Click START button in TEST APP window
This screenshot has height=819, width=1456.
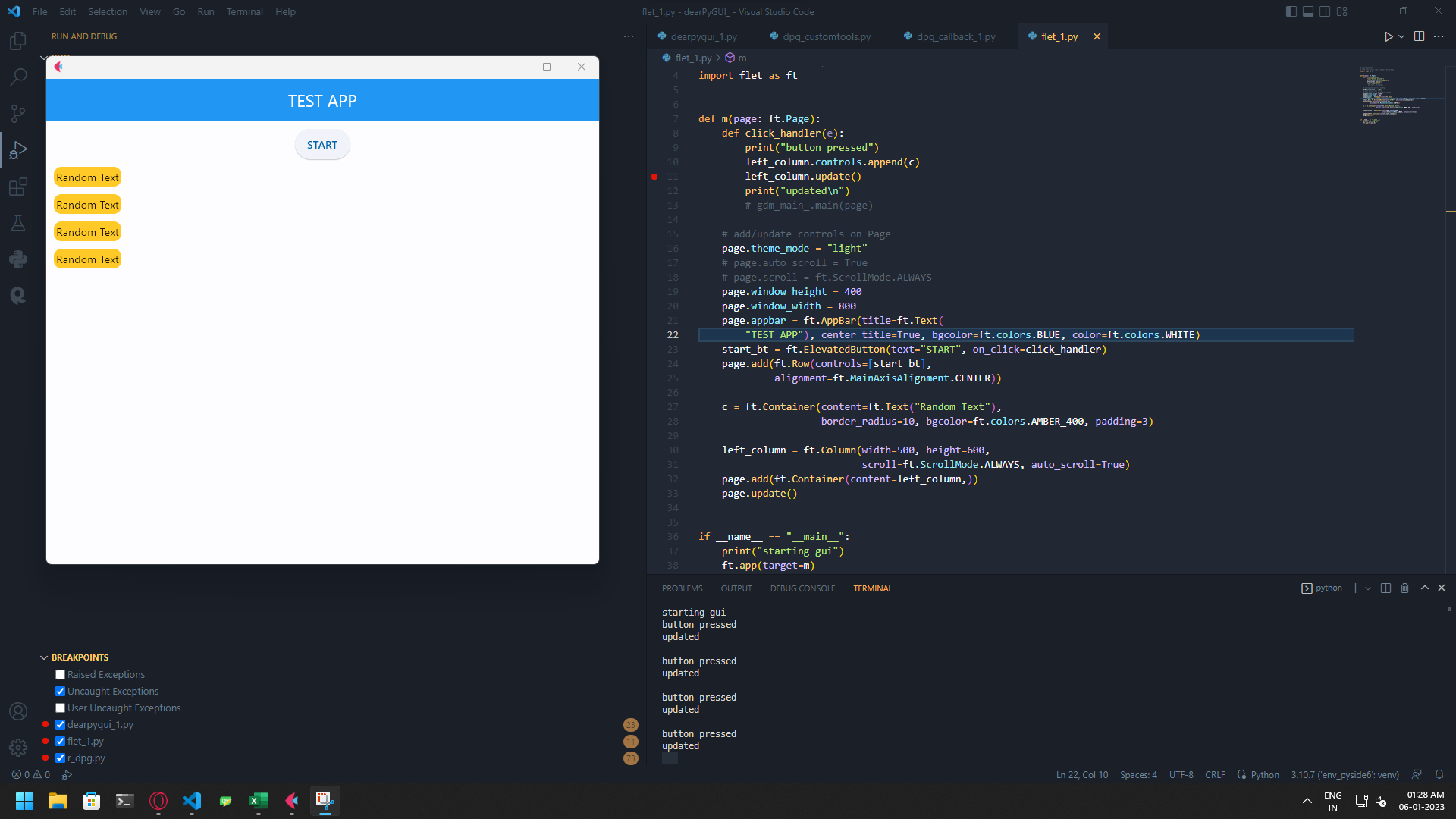(322, 145)
